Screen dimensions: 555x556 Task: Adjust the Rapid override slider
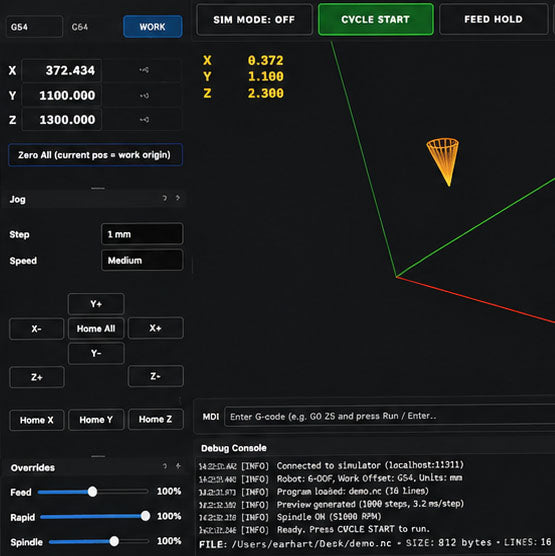tap(95, 516)
